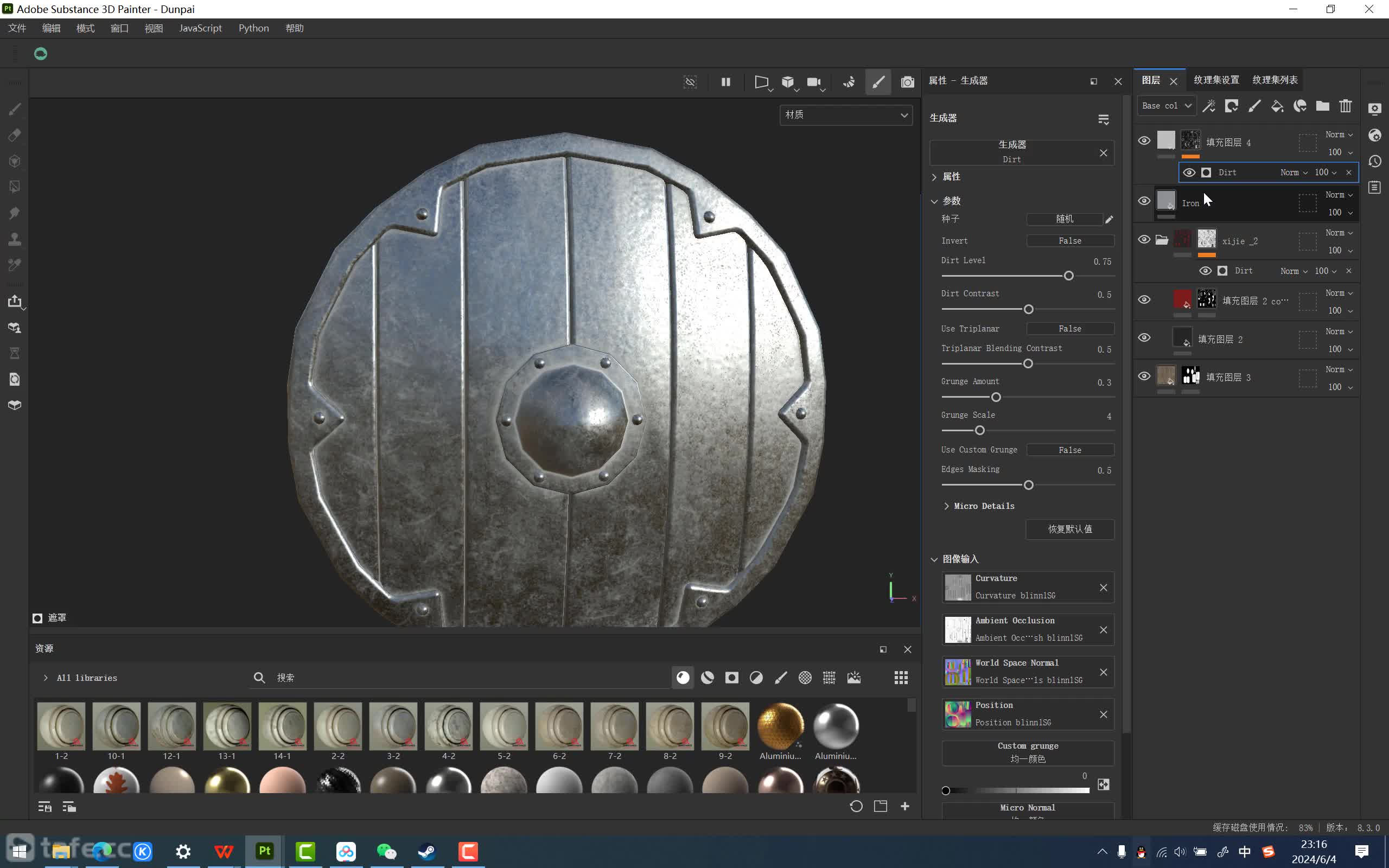Hide the Dirt generator under 填充图层 4

tap(1189, 172)
